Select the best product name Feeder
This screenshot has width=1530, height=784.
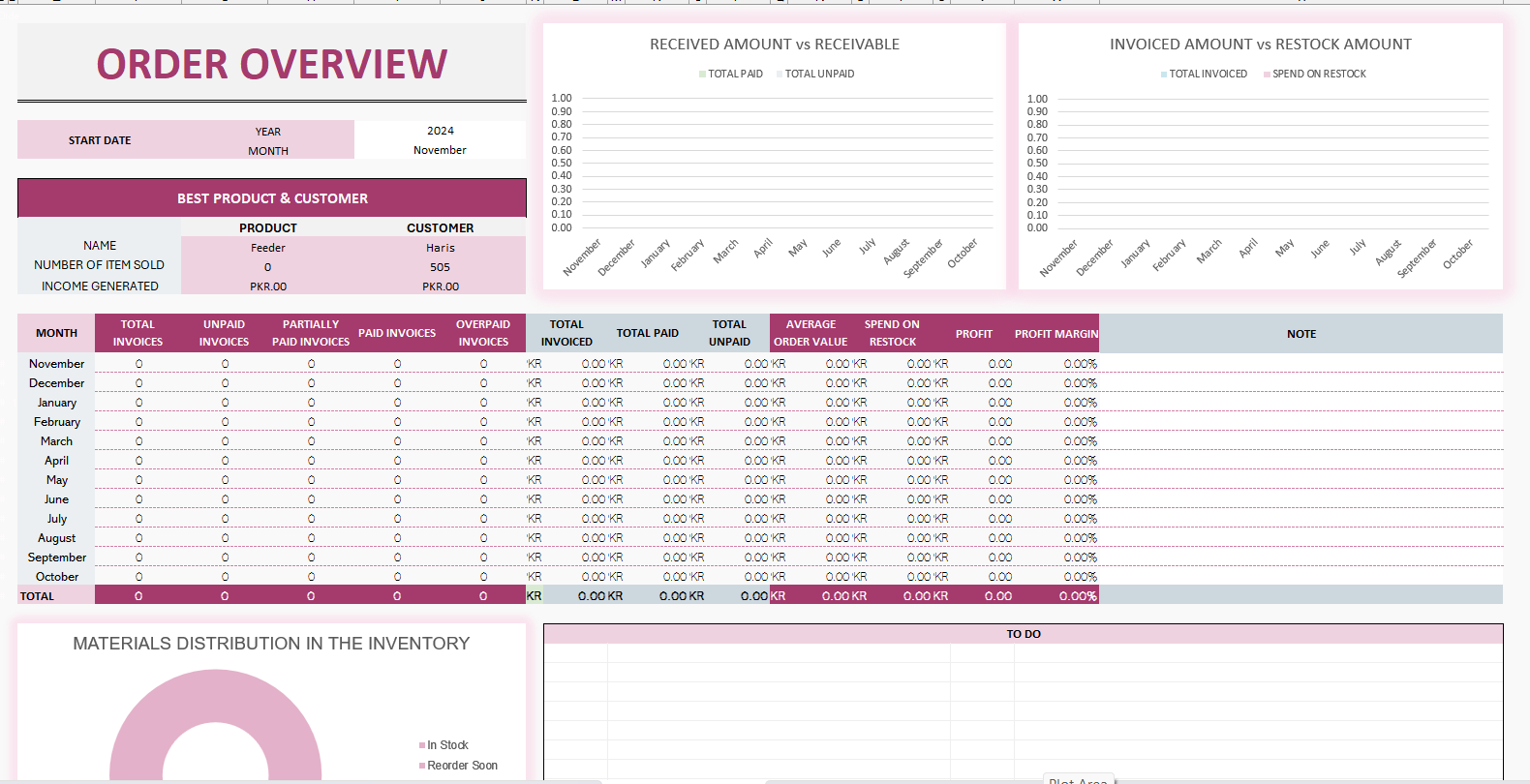pos(268,248)
